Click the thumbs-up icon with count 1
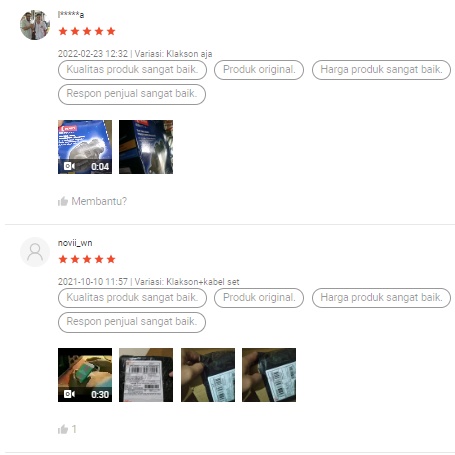 coord(63,429)
